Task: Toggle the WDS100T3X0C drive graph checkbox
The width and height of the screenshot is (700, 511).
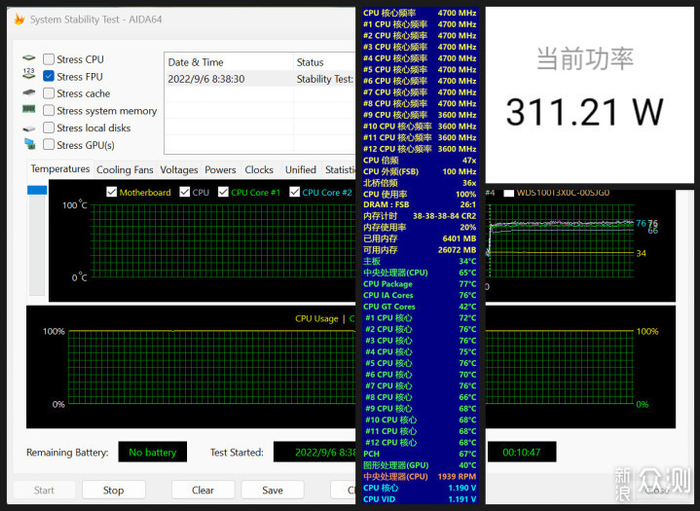Action: [x=508, y=193]
